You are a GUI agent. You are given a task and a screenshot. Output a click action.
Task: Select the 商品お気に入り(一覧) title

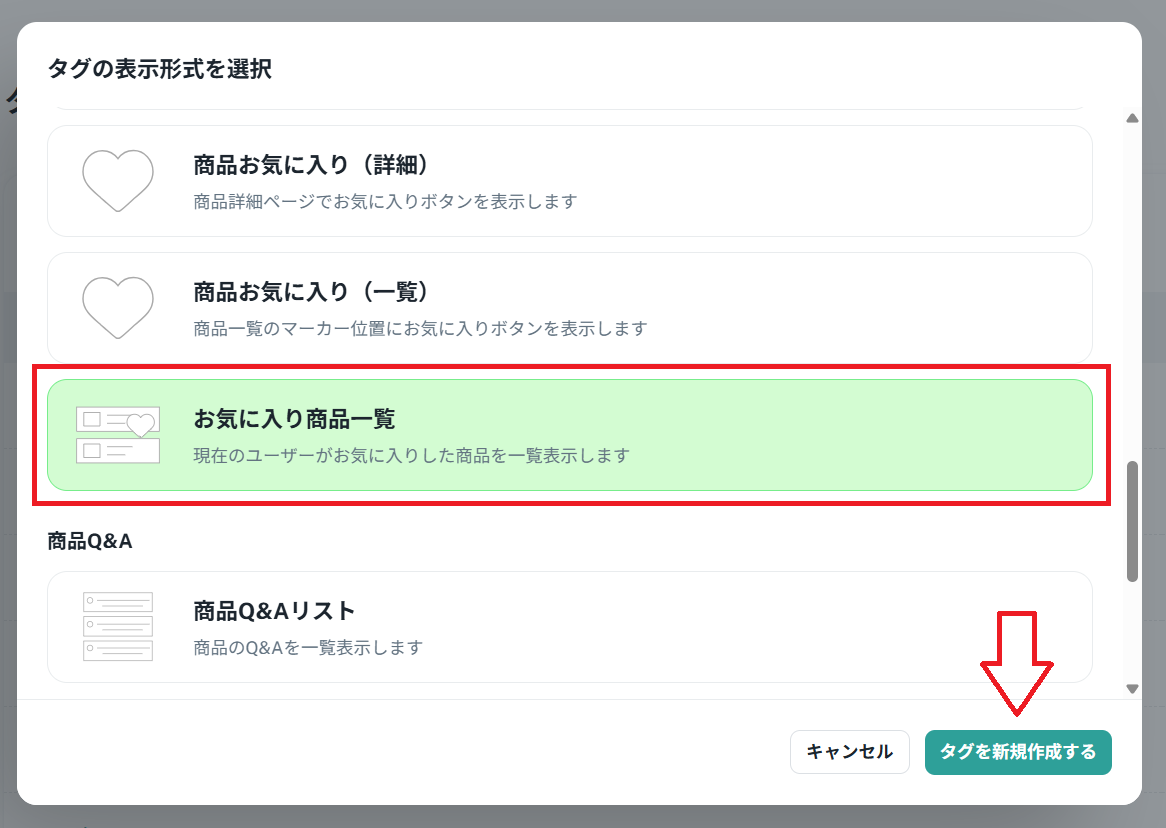point(311,292)
